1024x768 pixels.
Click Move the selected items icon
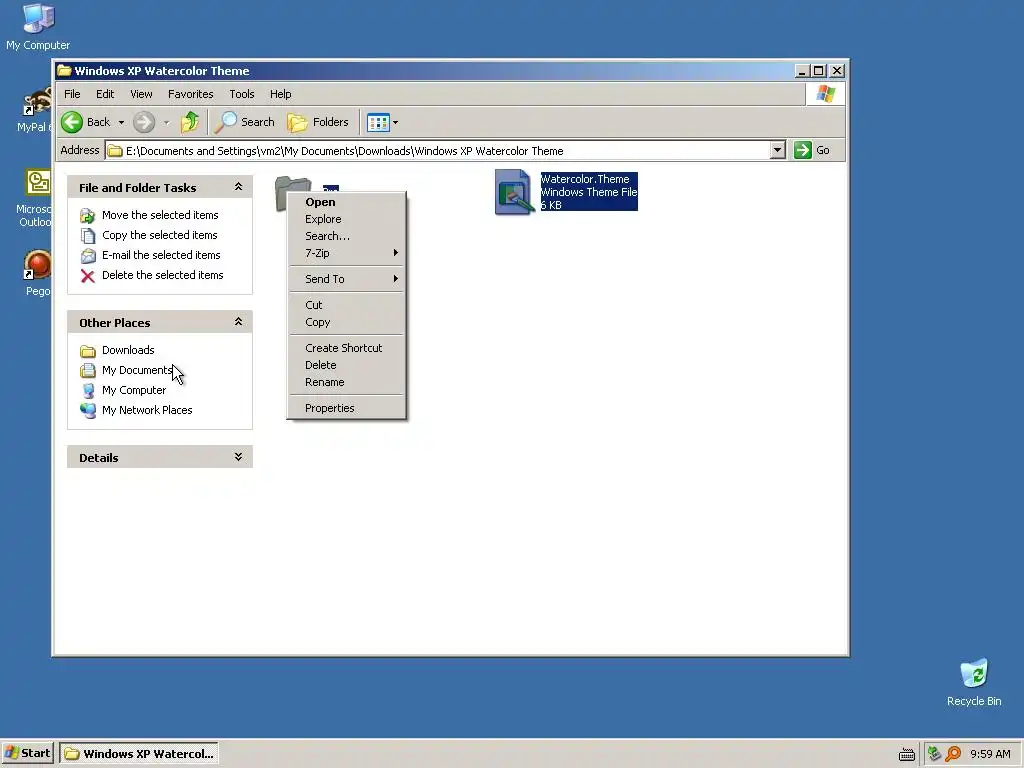88,216
